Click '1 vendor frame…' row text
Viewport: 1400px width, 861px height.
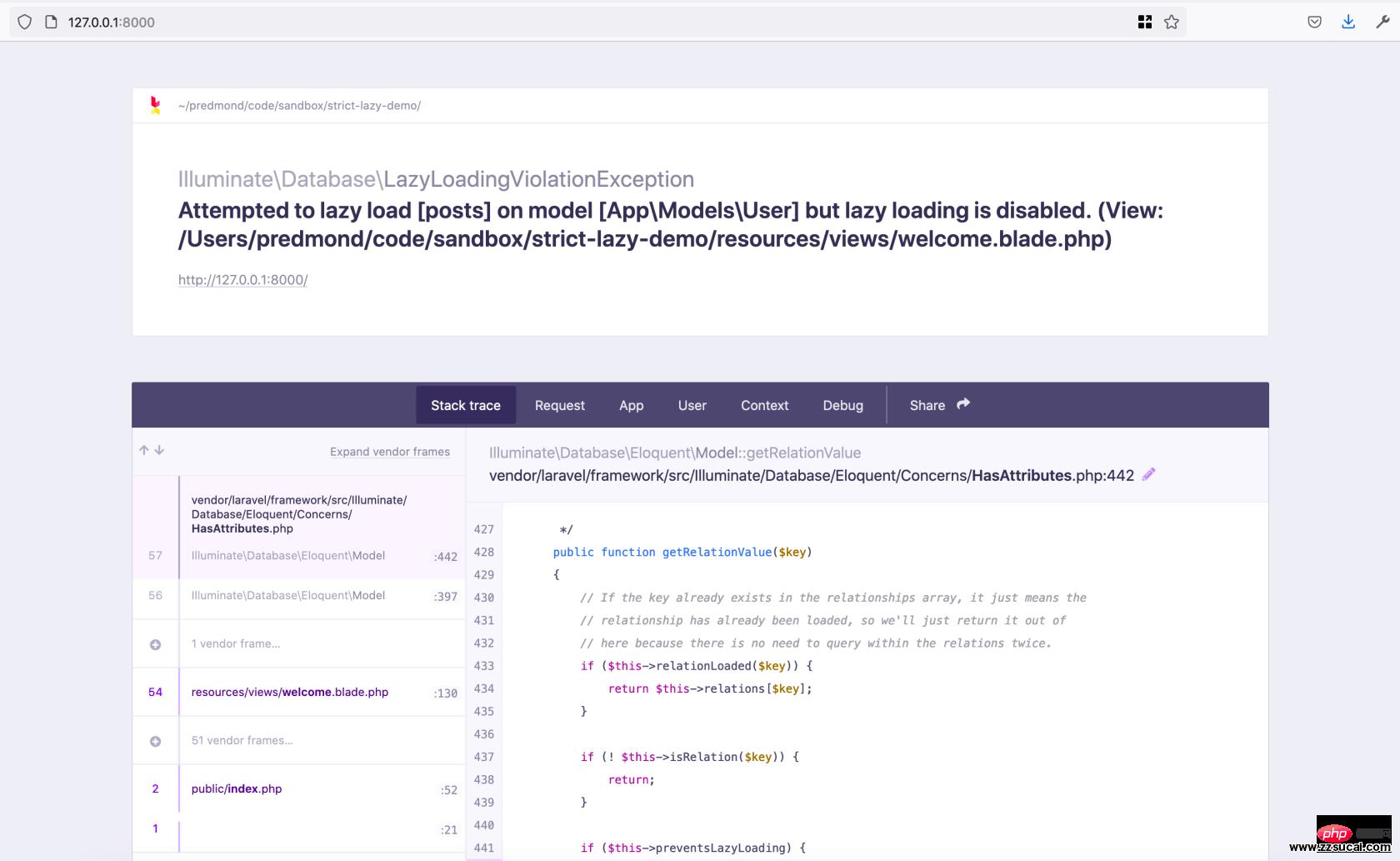point(236,643)
